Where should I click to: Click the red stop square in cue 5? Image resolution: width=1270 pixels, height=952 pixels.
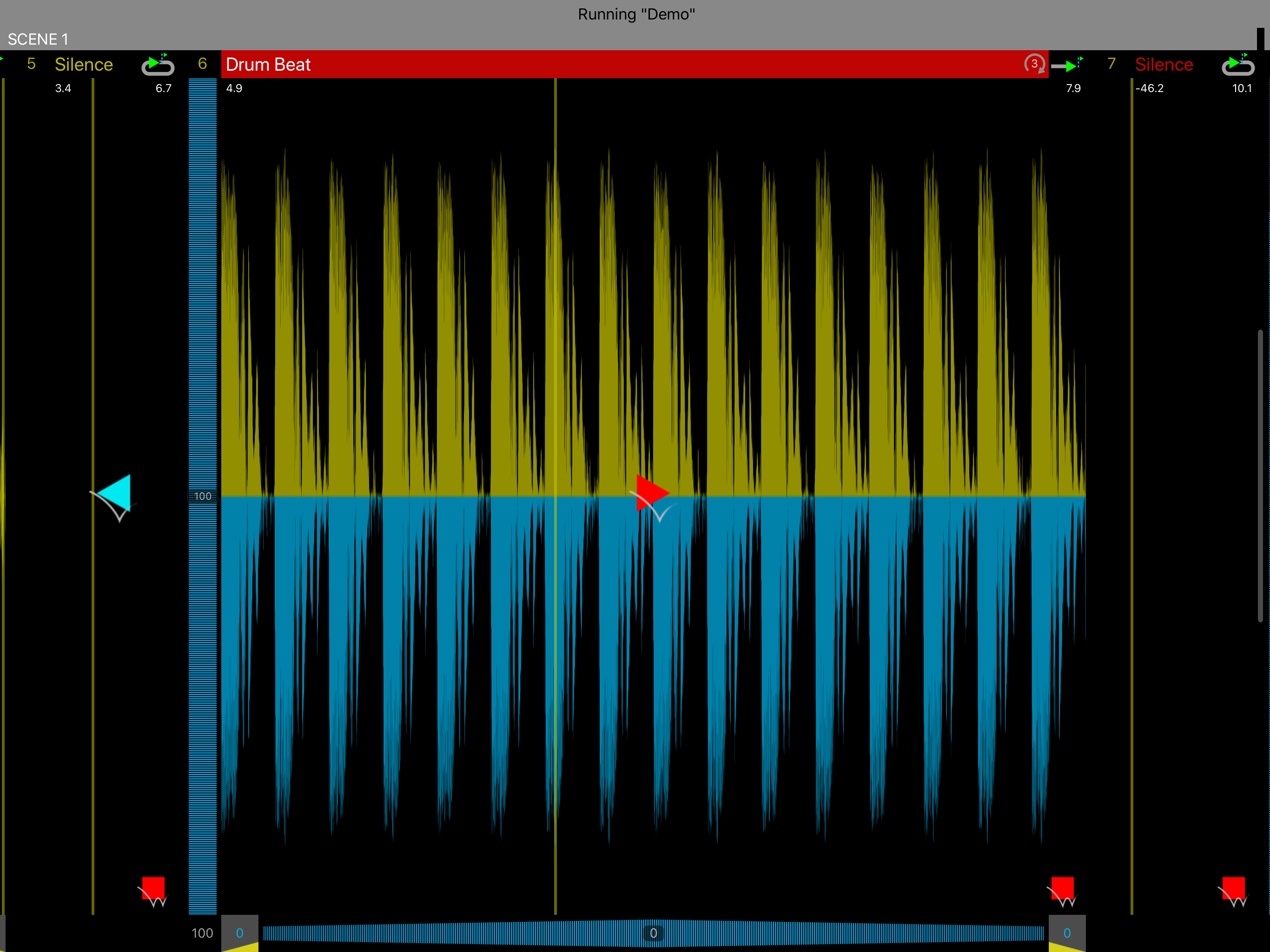click(x=153, y=888)
